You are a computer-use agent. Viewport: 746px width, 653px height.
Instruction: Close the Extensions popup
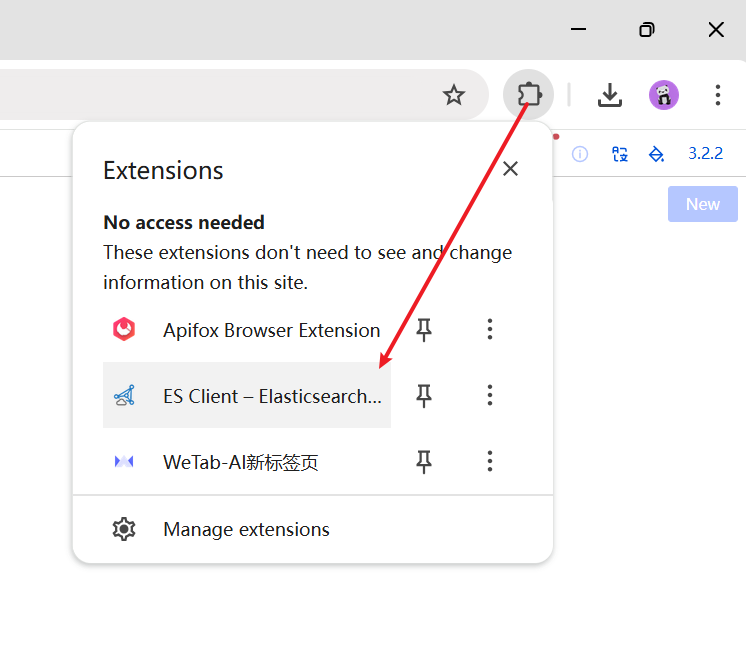coord(510,168)
